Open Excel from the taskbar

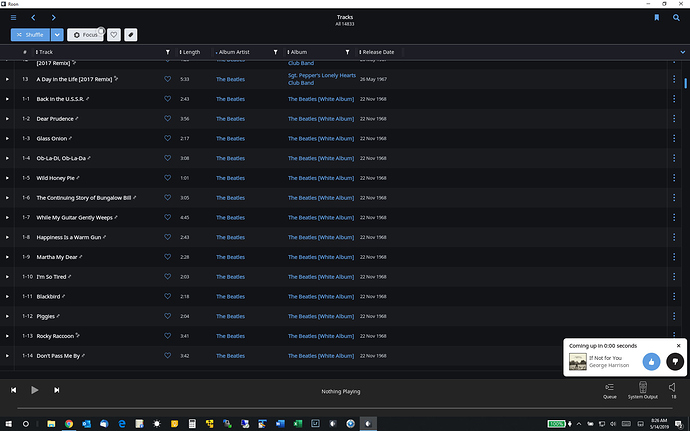pyautogui.click(x=298, y=424)
